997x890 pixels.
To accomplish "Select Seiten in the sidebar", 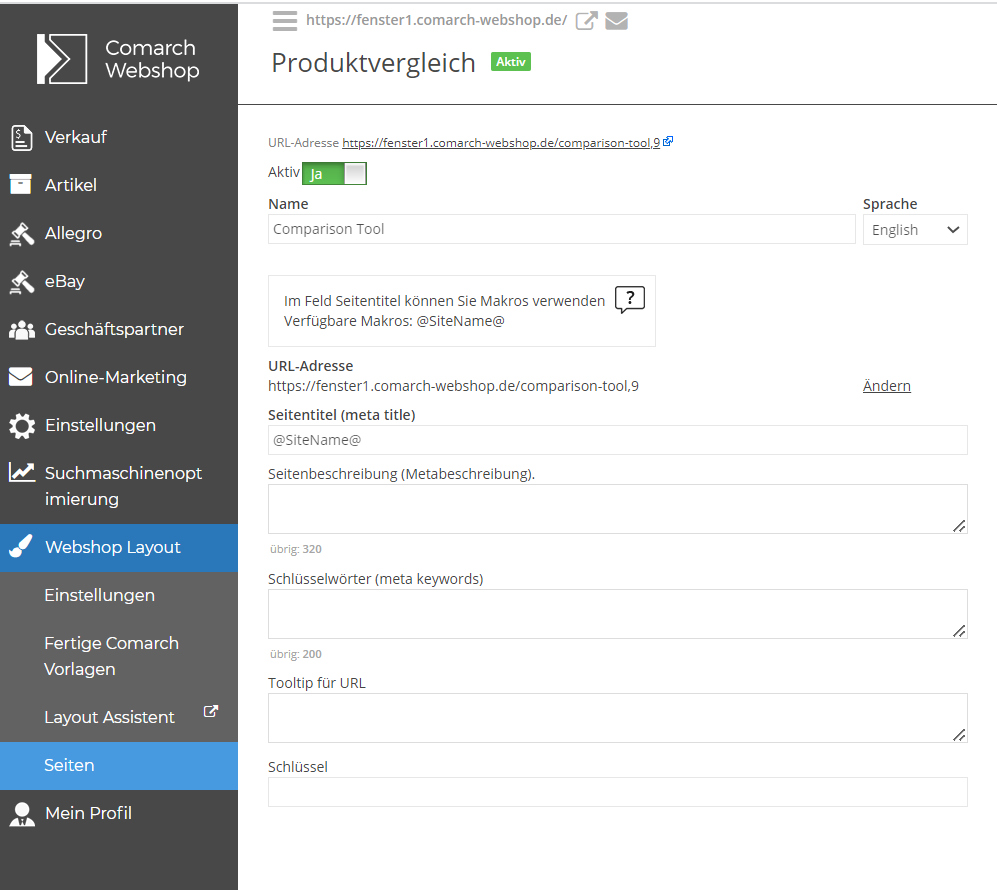I will point(119,765).
